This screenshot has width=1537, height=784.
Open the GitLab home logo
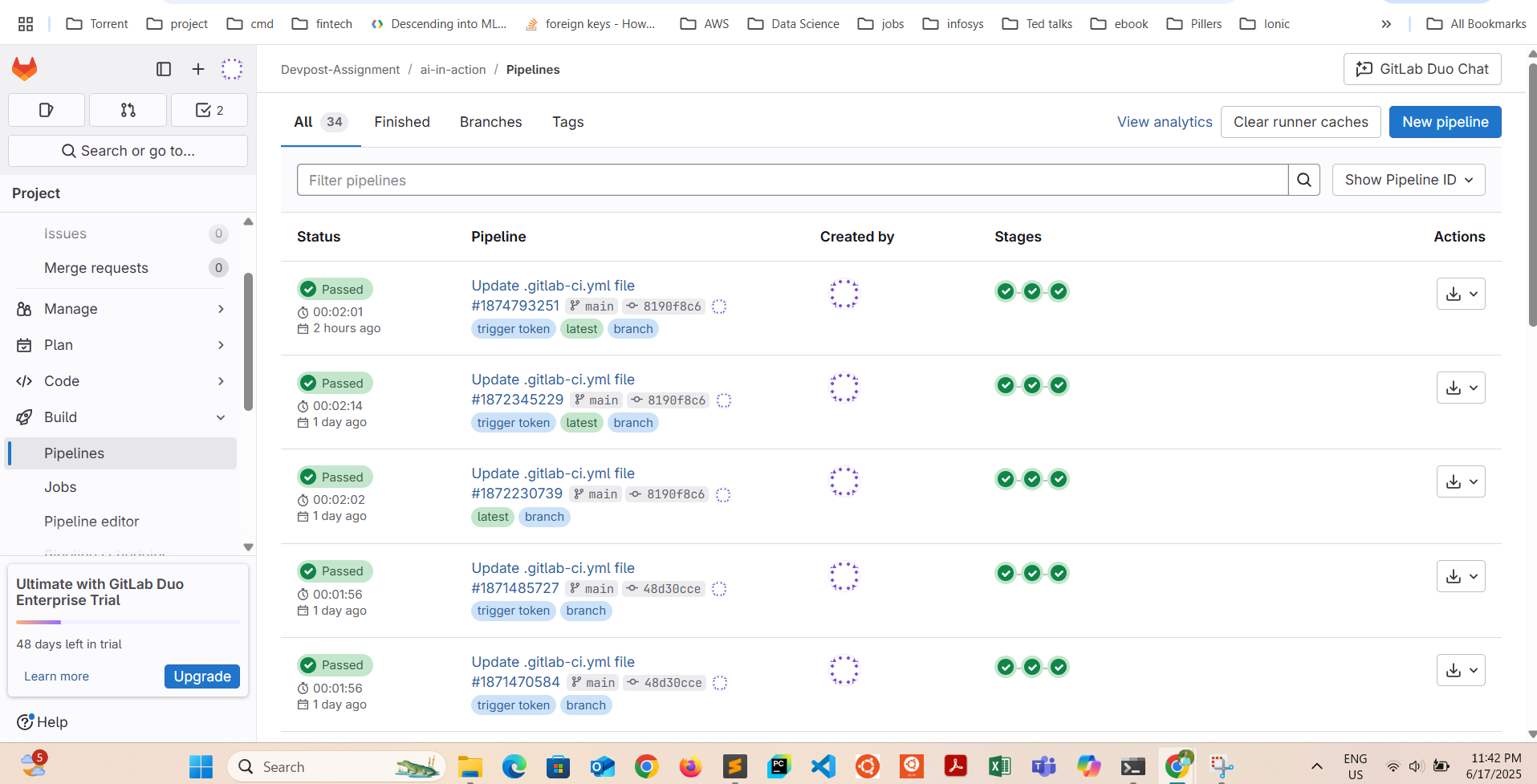click(x=25, y=69)
